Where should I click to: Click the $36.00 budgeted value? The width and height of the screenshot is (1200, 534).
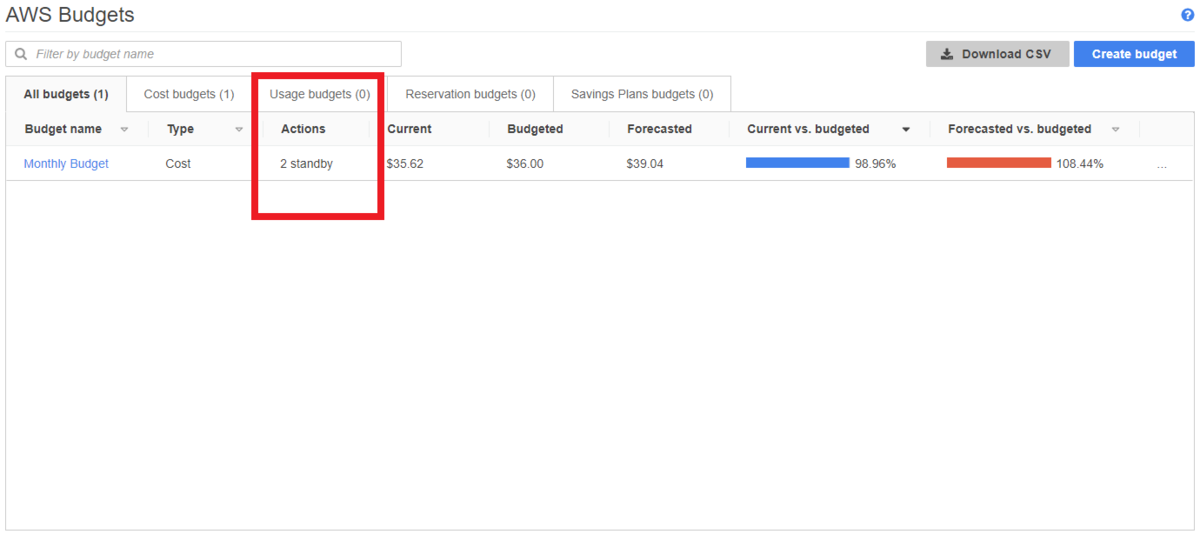point(525,164)
